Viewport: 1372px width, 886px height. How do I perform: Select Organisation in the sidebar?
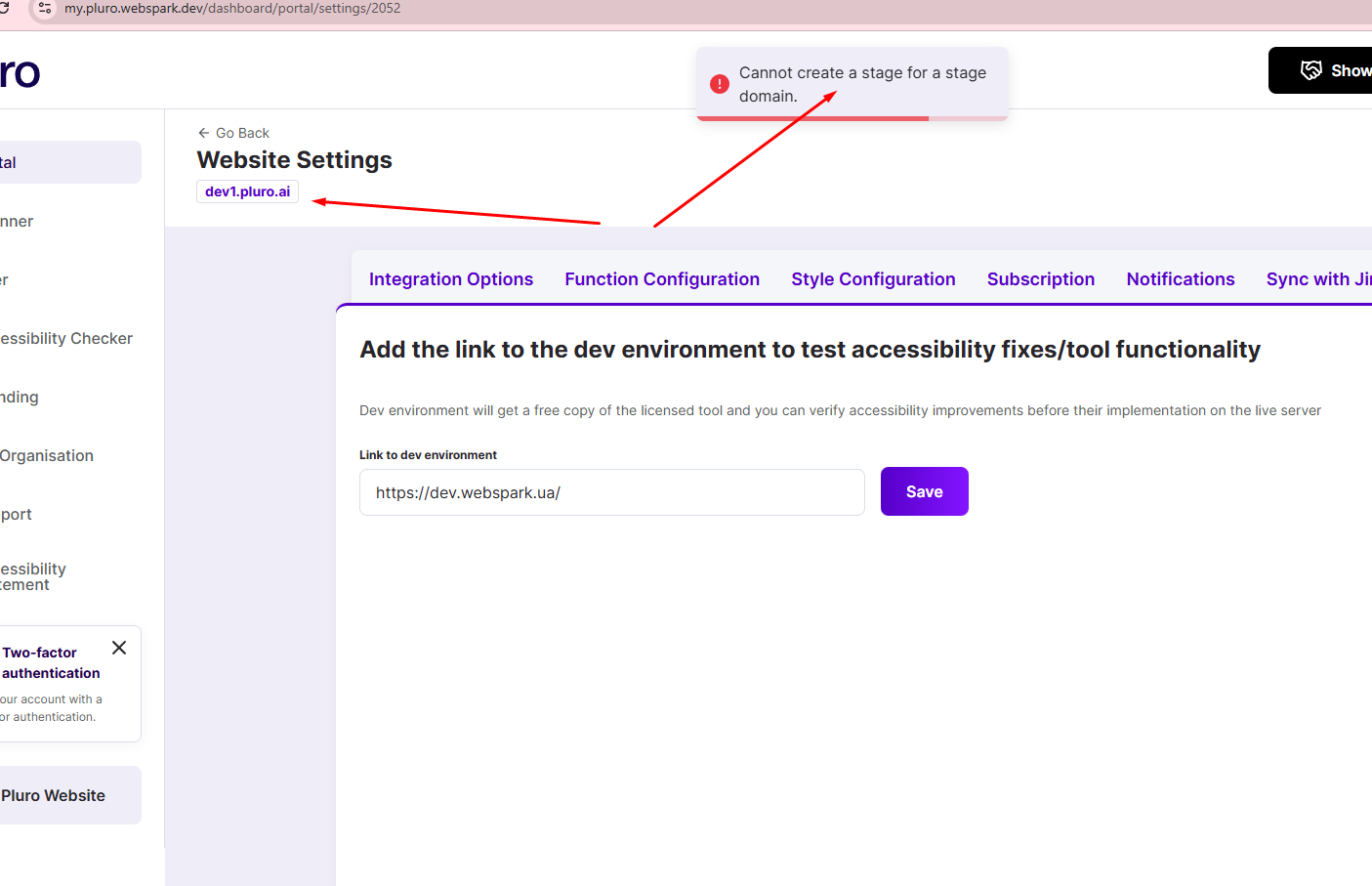(x=47, y=456)
